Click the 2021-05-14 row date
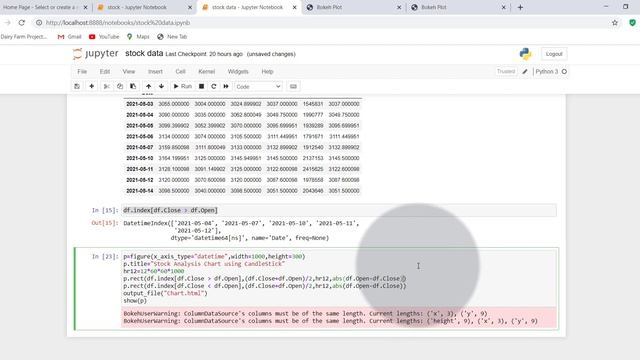The height and width of the screenshot is (360, 640). click(140, 191)
